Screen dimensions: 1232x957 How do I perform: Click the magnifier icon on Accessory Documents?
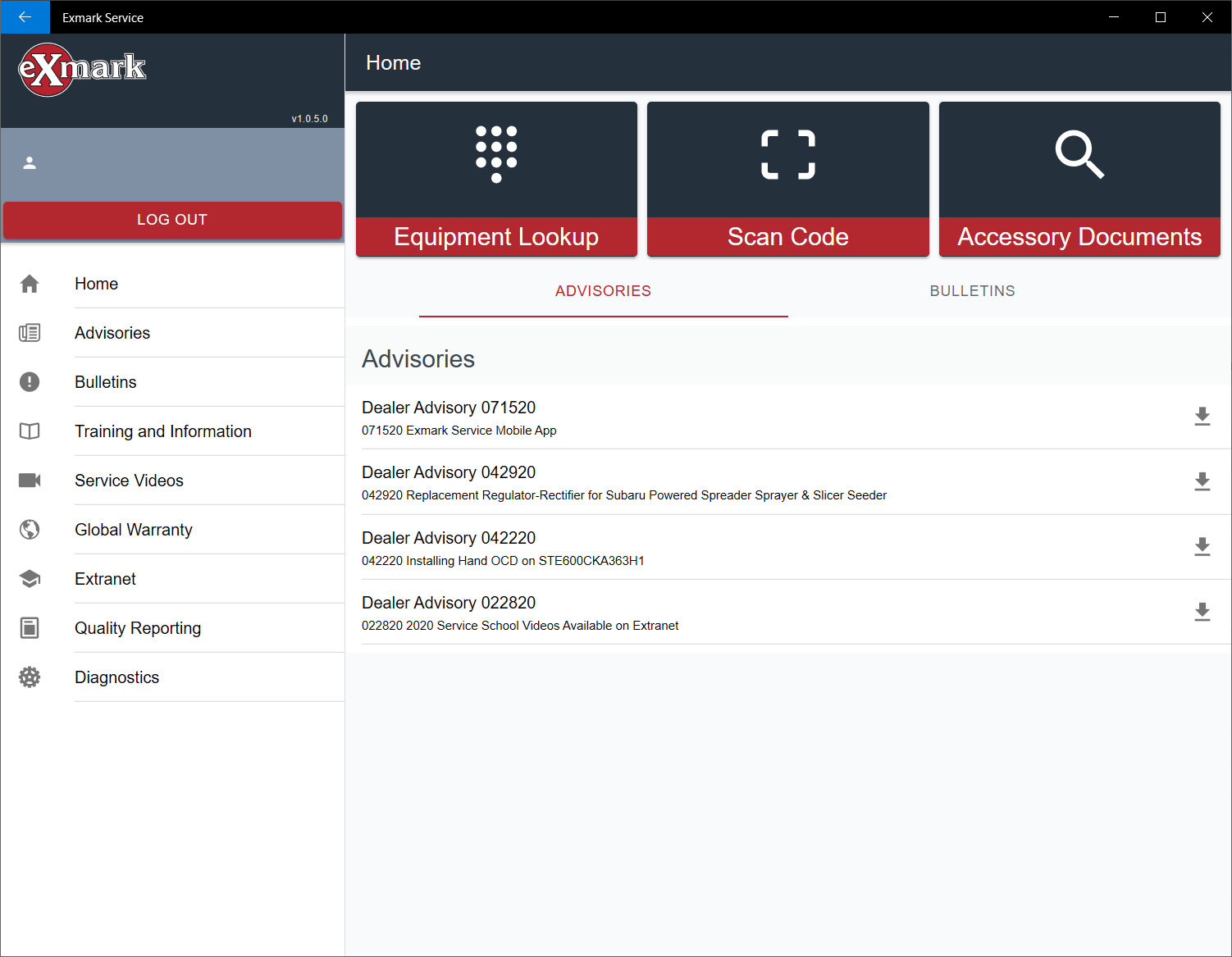tap(1079, 154)
